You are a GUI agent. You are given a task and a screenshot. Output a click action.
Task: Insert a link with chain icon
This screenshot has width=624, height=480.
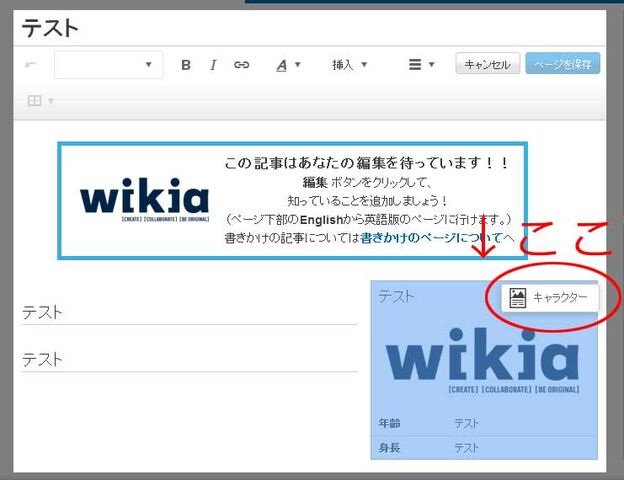pyautogui.click(x=242, y=64)
